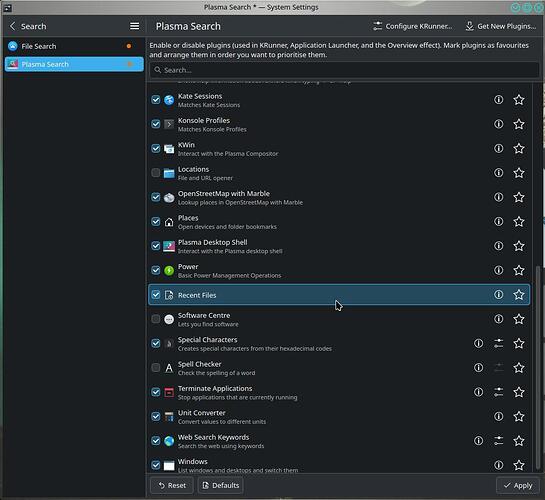Configure Terminate Applications plugin settings
This screenshot has width=545, height=500.
498,392
